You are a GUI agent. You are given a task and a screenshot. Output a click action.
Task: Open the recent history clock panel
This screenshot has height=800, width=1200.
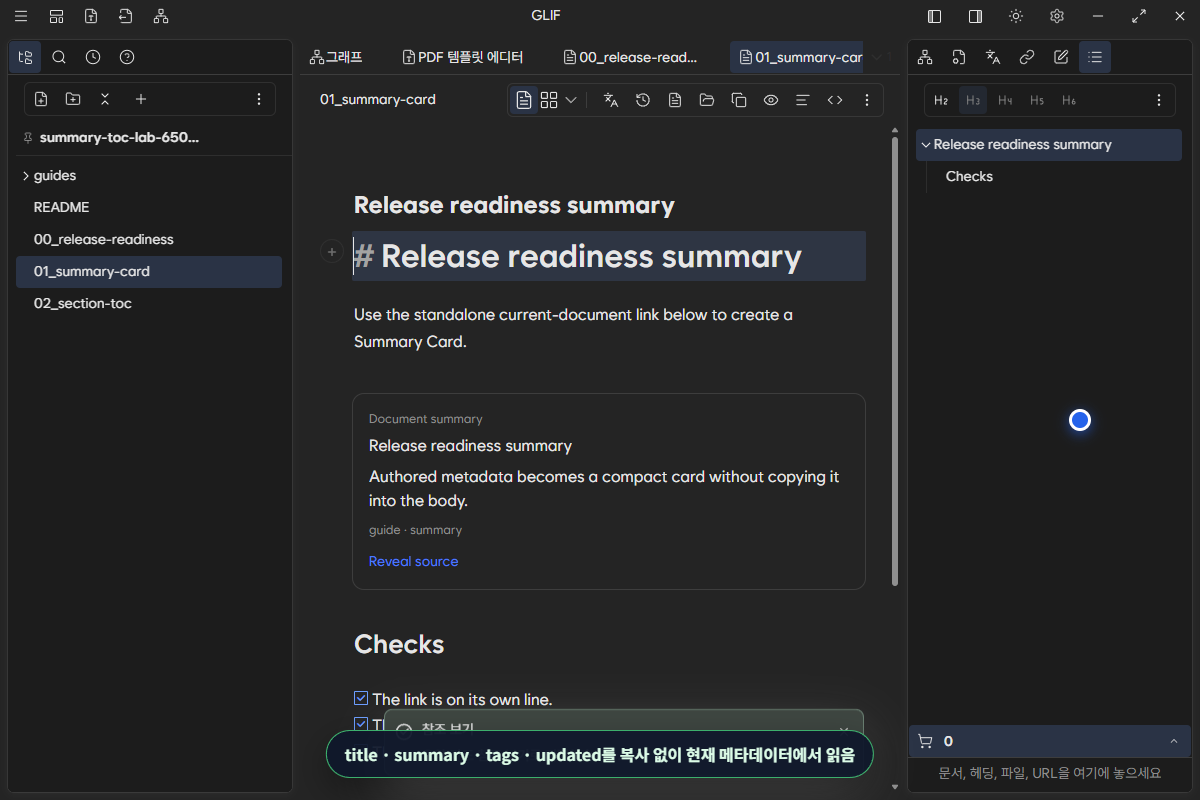pyautogui.click(x=93, y=57)
